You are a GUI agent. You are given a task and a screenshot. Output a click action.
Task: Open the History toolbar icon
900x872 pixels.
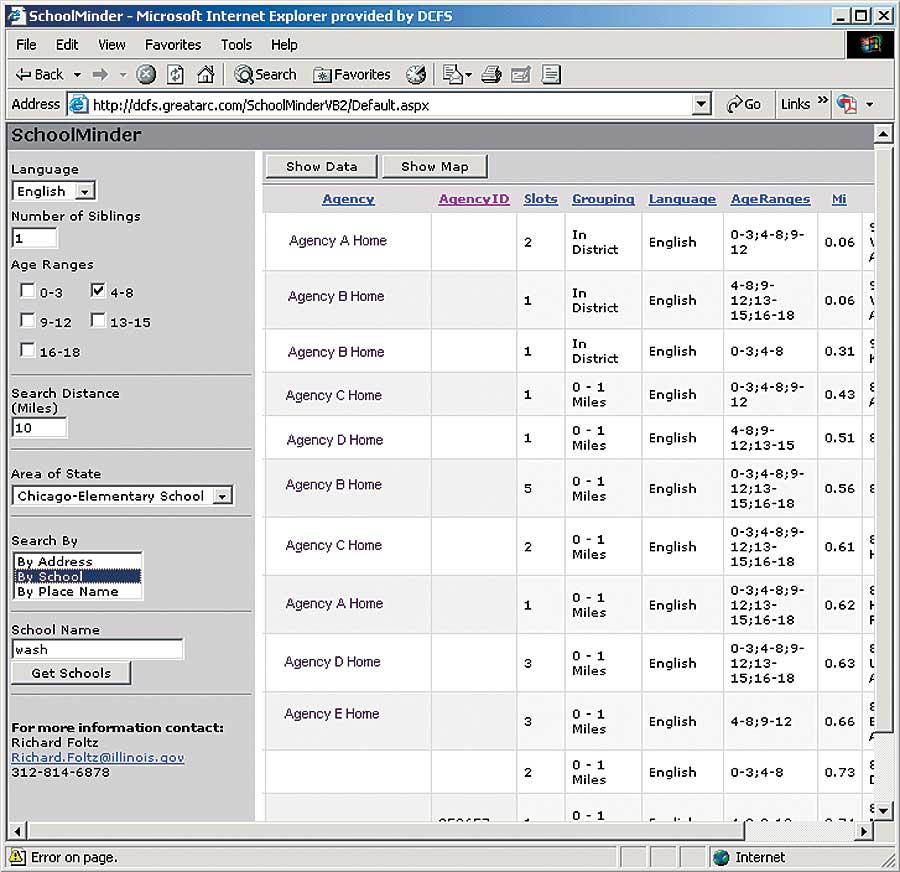[x=416, y=75]
